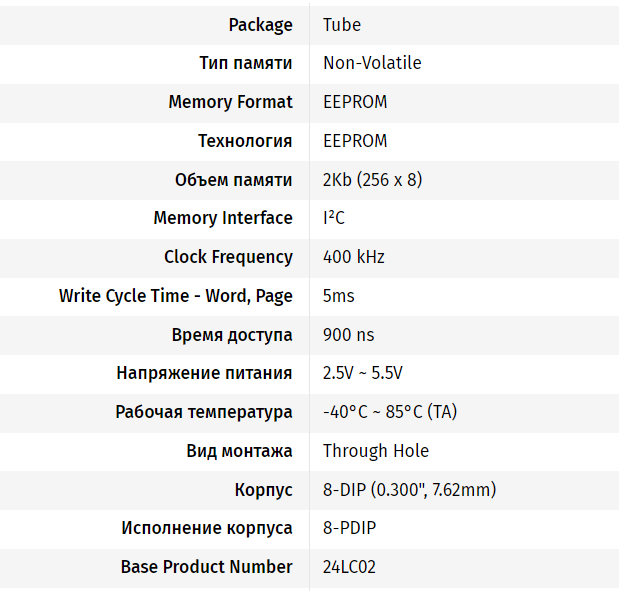Click the Memory Format label

pyautogui.click(x=230, y=102)
